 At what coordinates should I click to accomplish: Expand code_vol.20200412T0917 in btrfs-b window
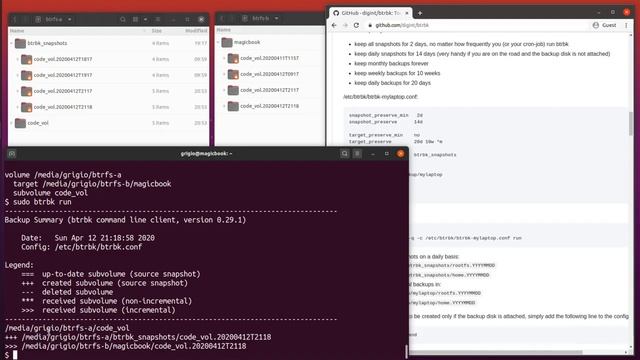pos(224,74)
